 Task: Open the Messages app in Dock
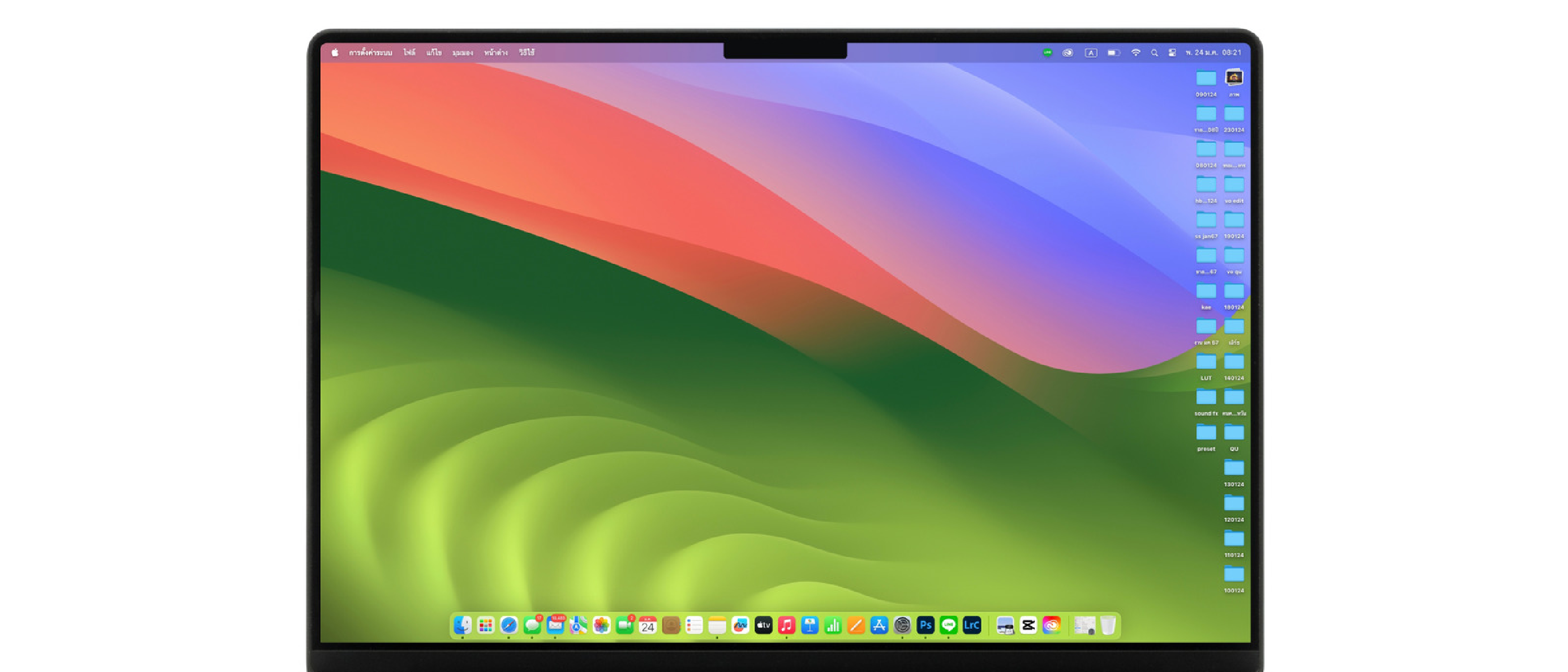point(532,625)
